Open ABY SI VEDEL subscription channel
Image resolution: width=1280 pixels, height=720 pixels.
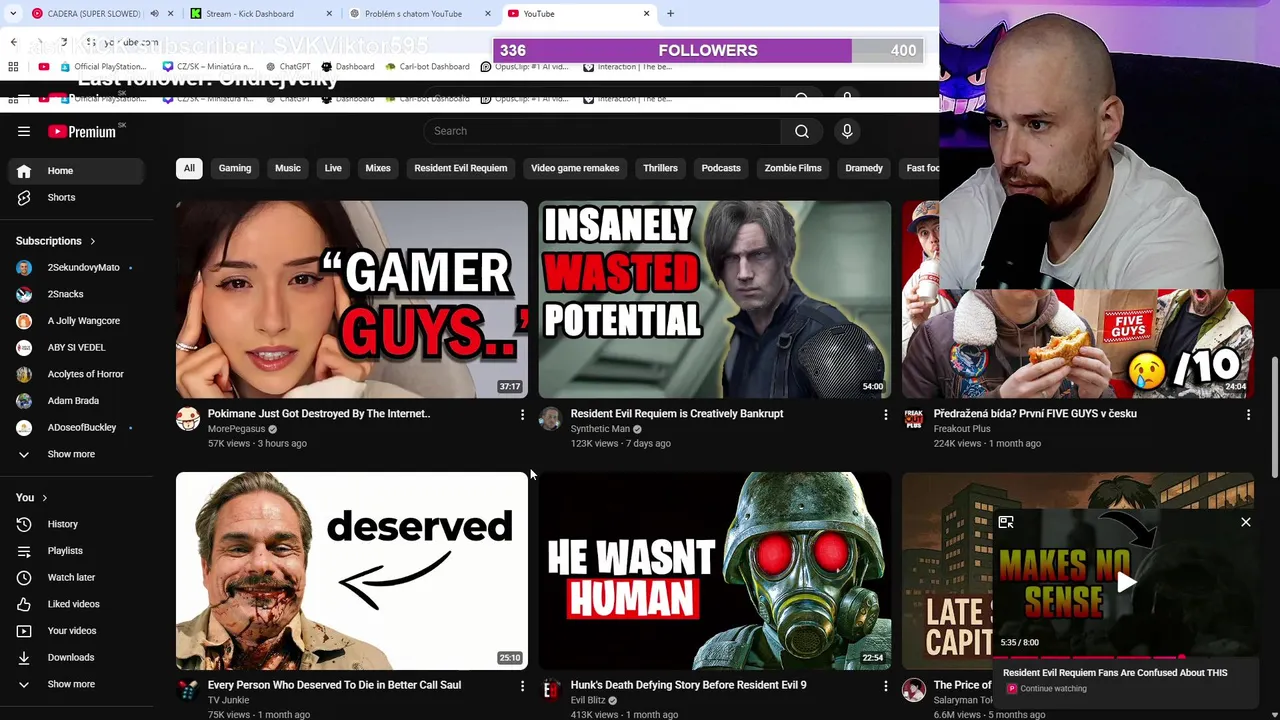[76, 348]
